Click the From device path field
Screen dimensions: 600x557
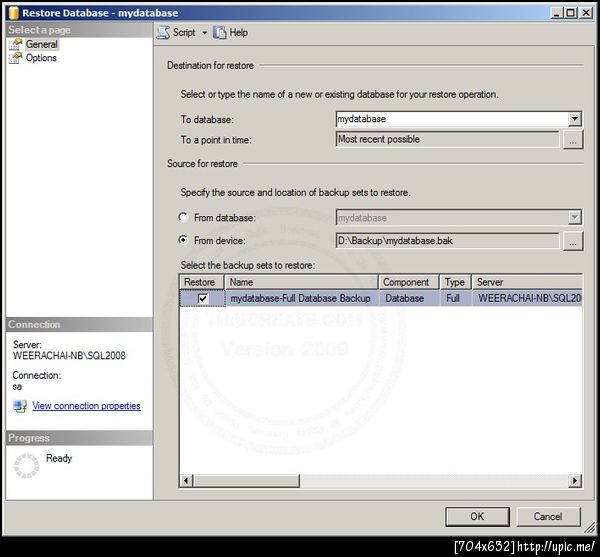(x=447, y=241)
